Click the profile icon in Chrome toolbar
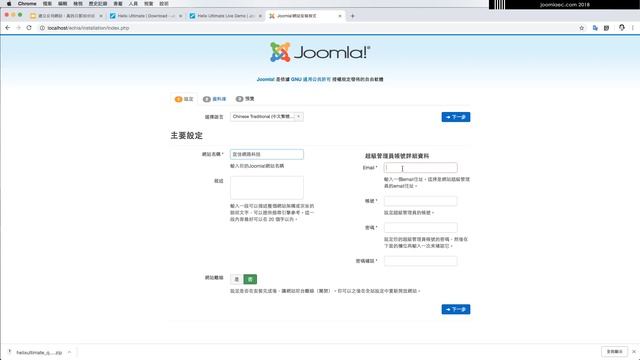 coord(622,28)
